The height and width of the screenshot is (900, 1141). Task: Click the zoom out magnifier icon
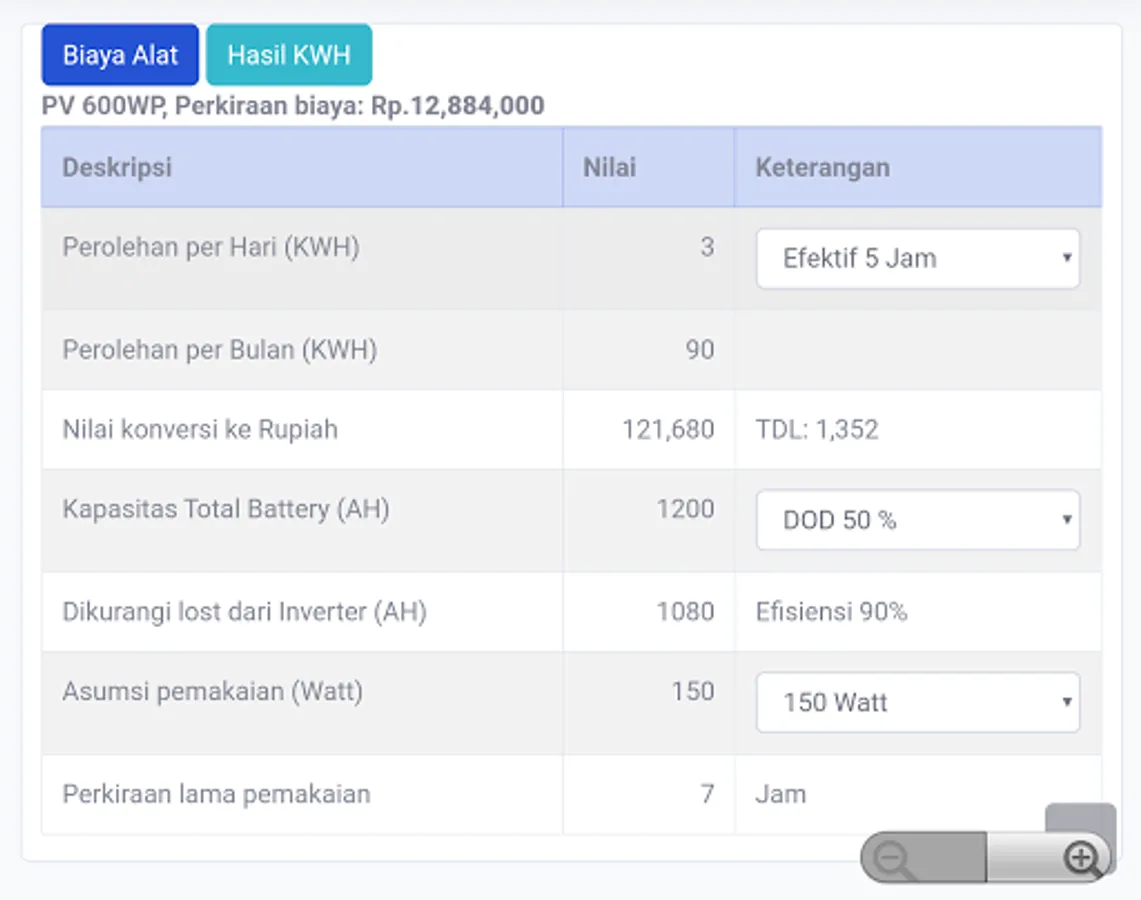pos(891,859)
